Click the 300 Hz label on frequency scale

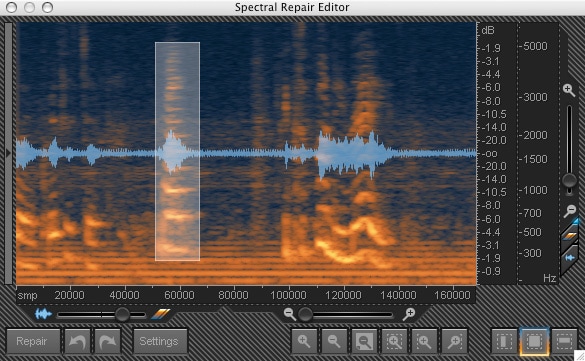pyautogui.click(x=532, y=253)
